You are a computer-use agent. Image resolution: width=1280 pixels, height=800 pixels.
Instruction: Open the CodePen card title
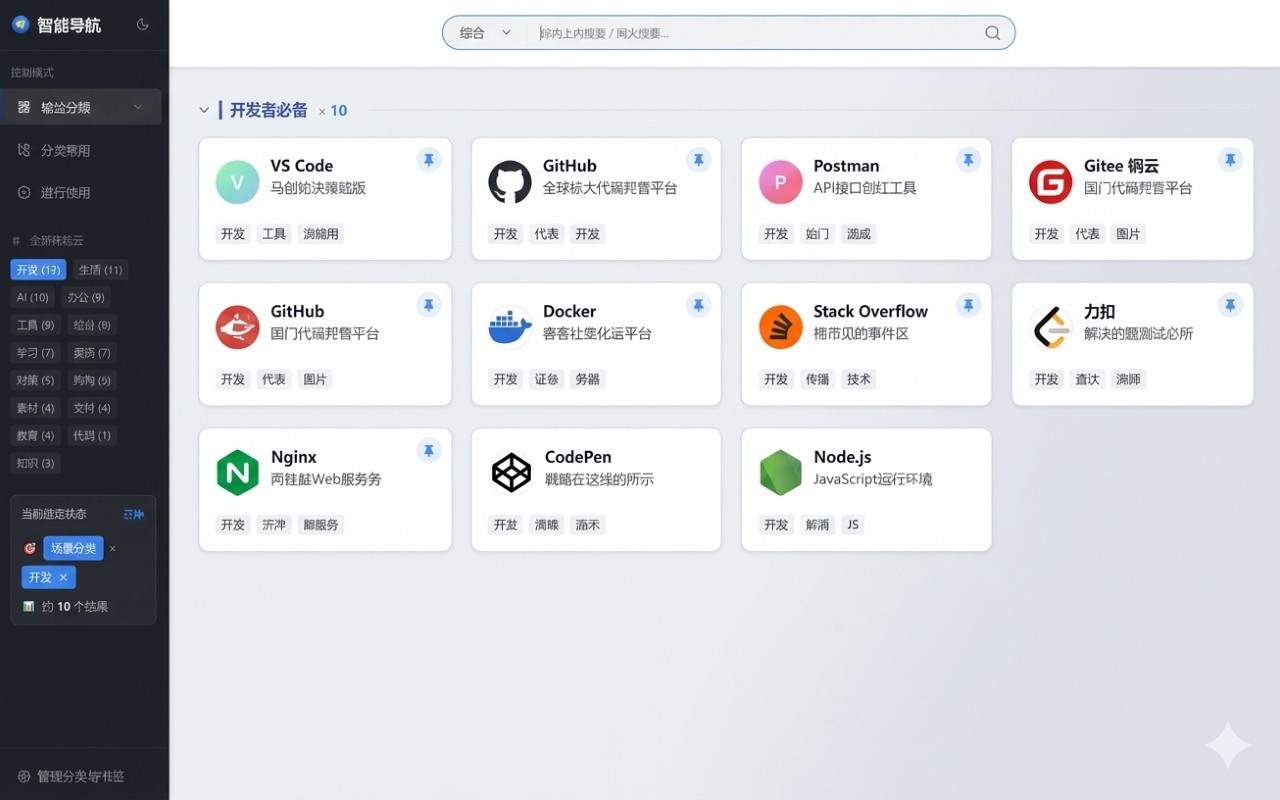578,457
